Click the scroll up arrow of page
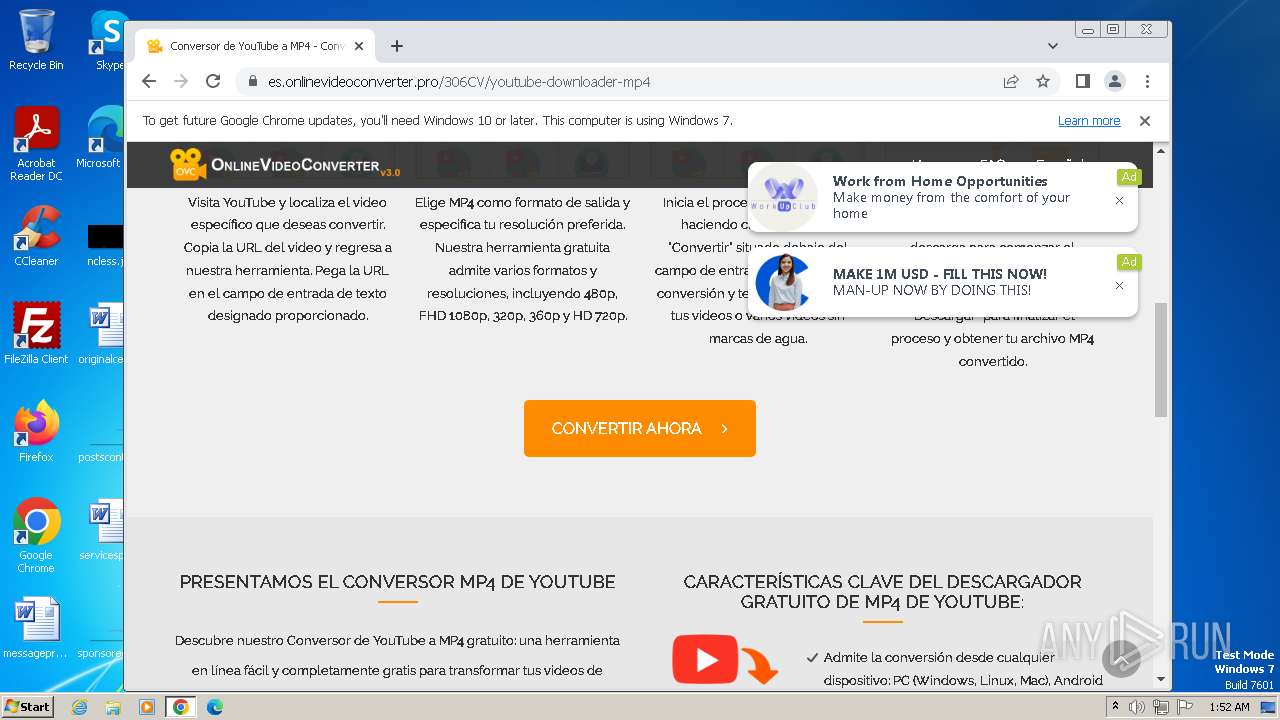This screenshot has height=720, width=1280. coord(1161,151)
